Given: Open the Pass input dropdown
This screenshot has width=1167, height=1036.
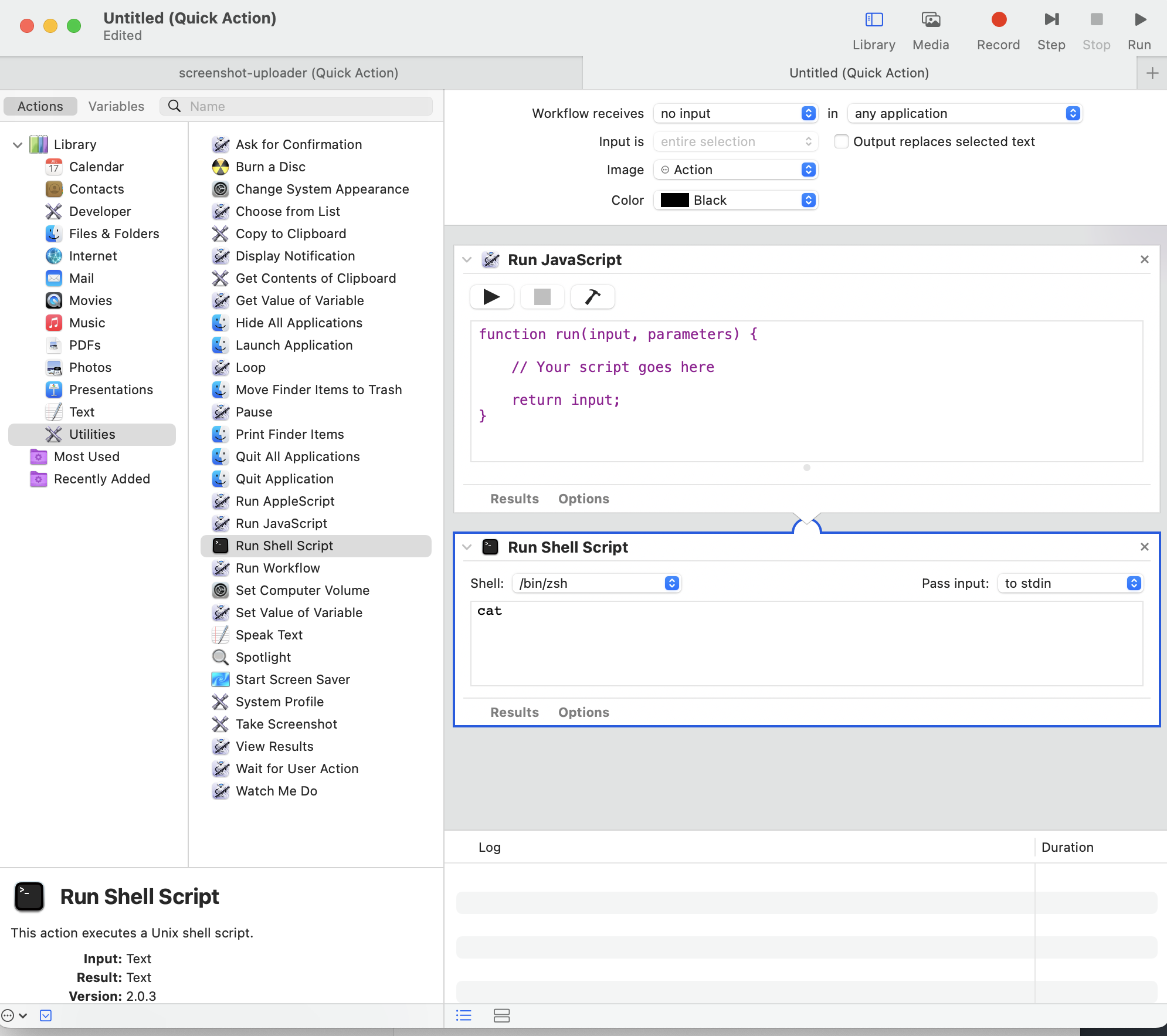Looking at the screenshot, I should click(x=1070, y=583).
